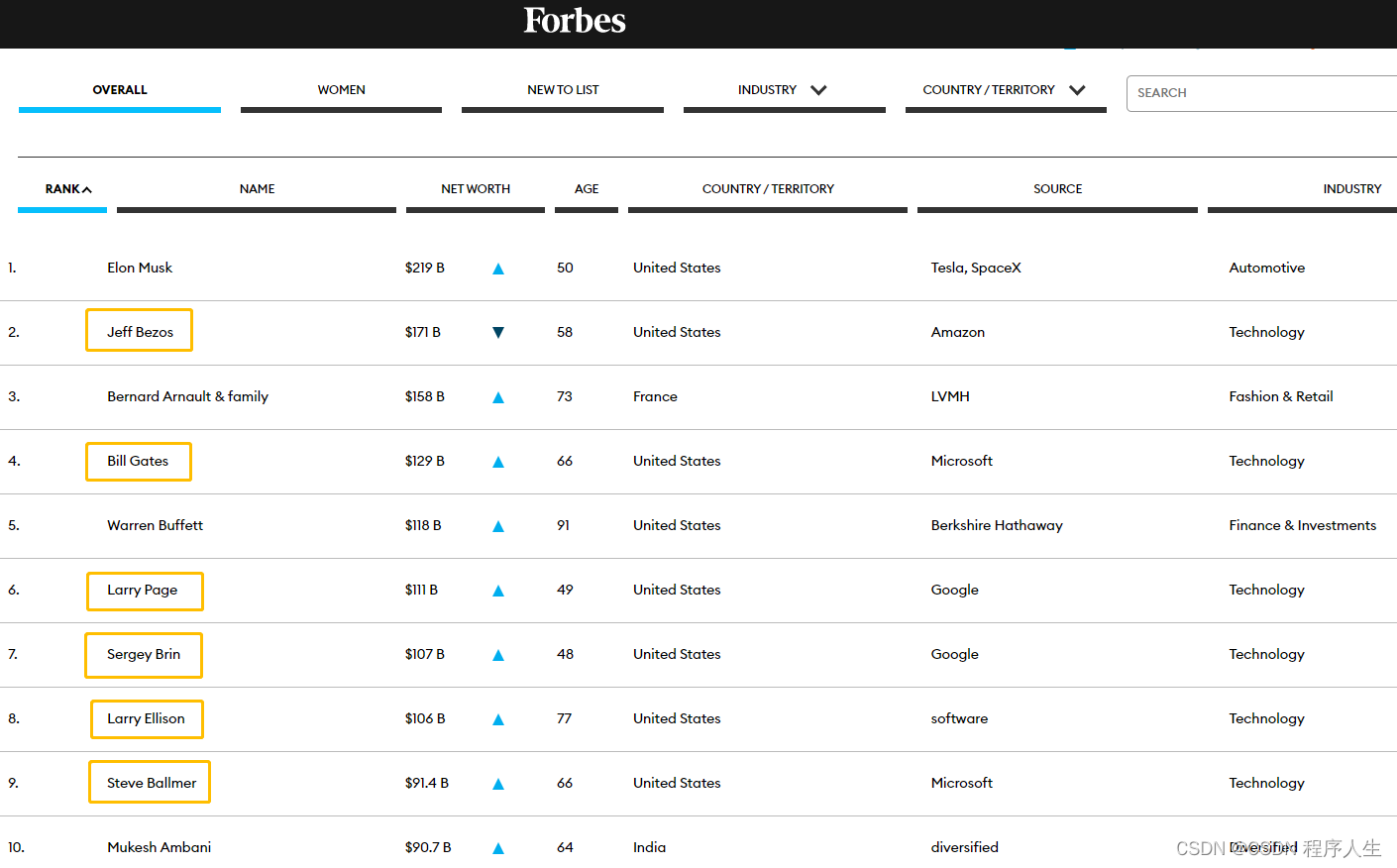The width and height of the screenshot is (1397, 868).
Task: Click the diversified source cell for Mukesh Ambani
Action: tap(964, 847)
